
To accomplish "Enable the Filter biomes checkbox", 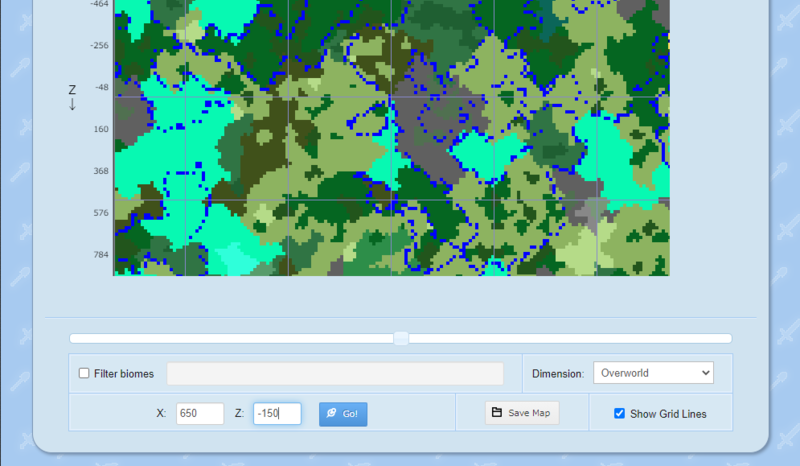I will coord(84,373).
